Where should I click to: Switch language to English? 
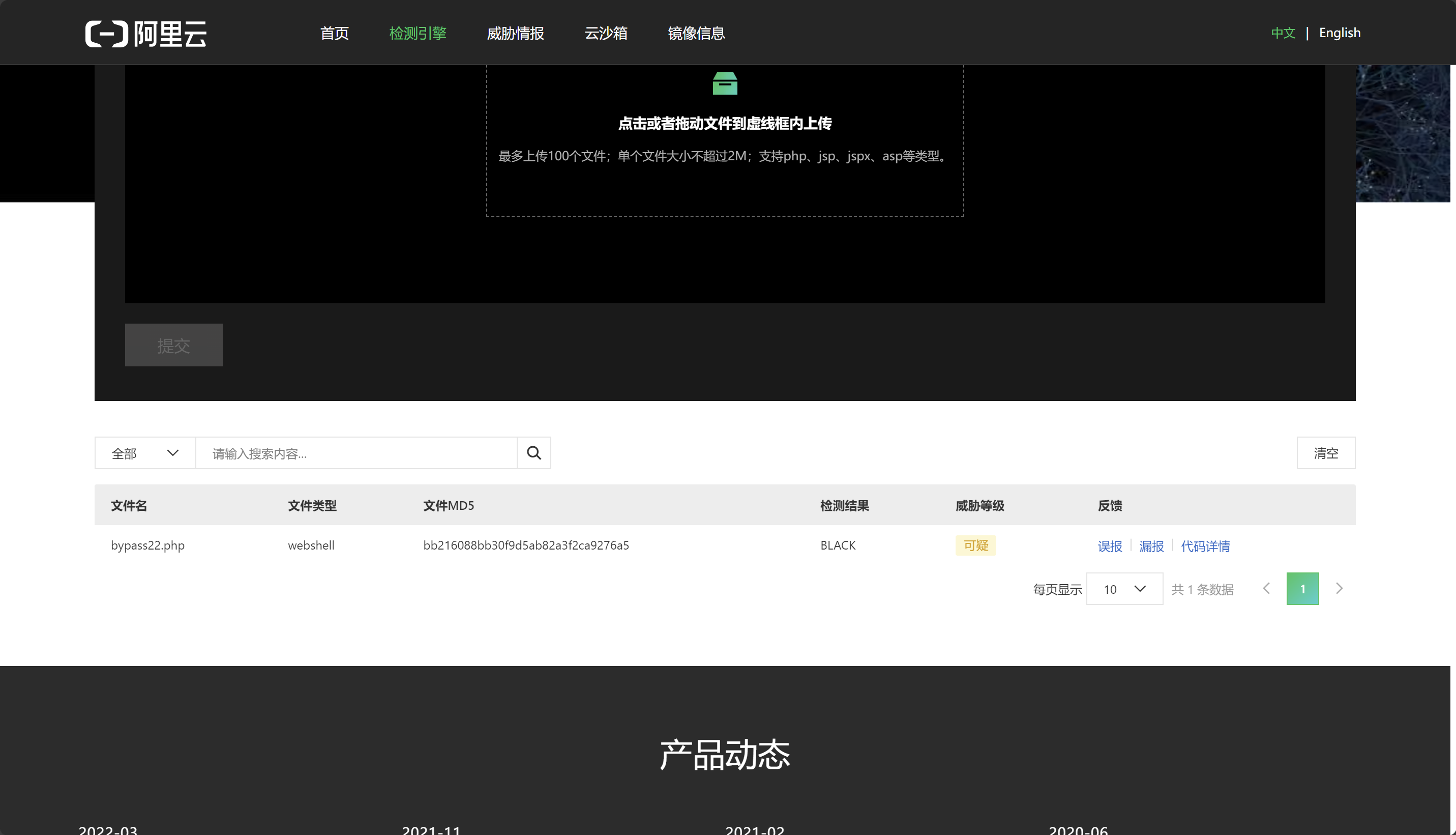pos(1339,33)
